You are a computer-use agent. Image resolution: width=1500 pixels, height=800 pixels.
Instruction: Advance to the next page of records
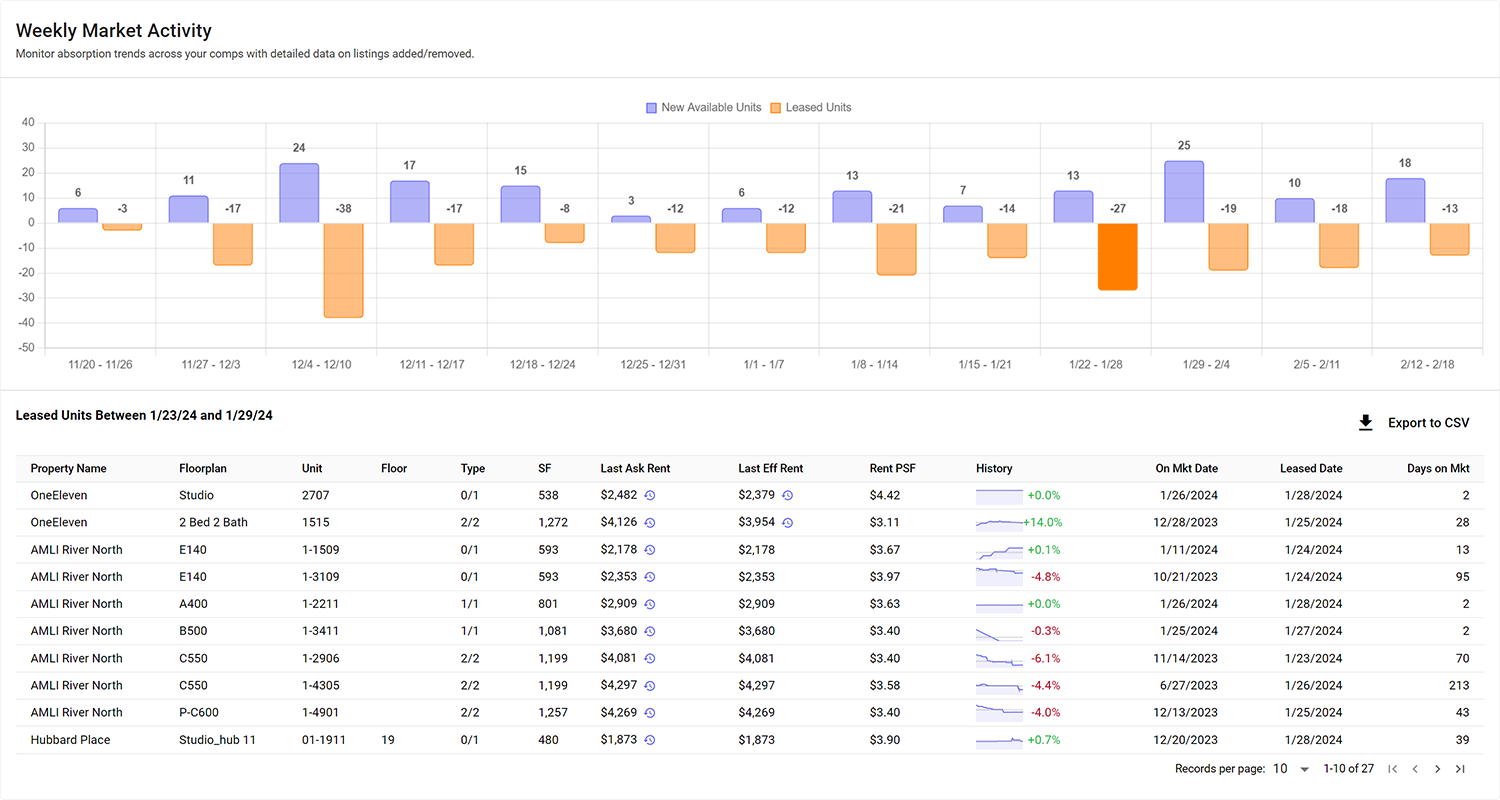(x=1437, y=769)
